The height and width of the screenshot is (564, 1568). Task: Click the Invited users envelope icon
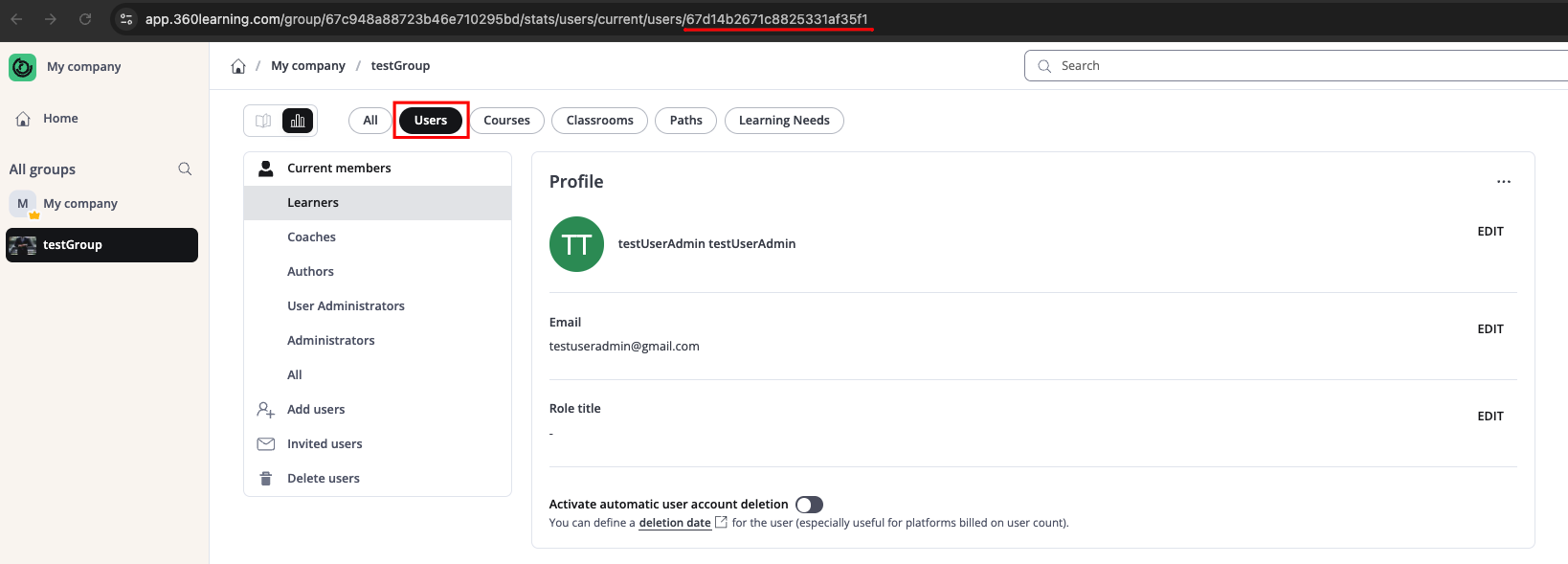pyautogui.click(x=266, y=444)
